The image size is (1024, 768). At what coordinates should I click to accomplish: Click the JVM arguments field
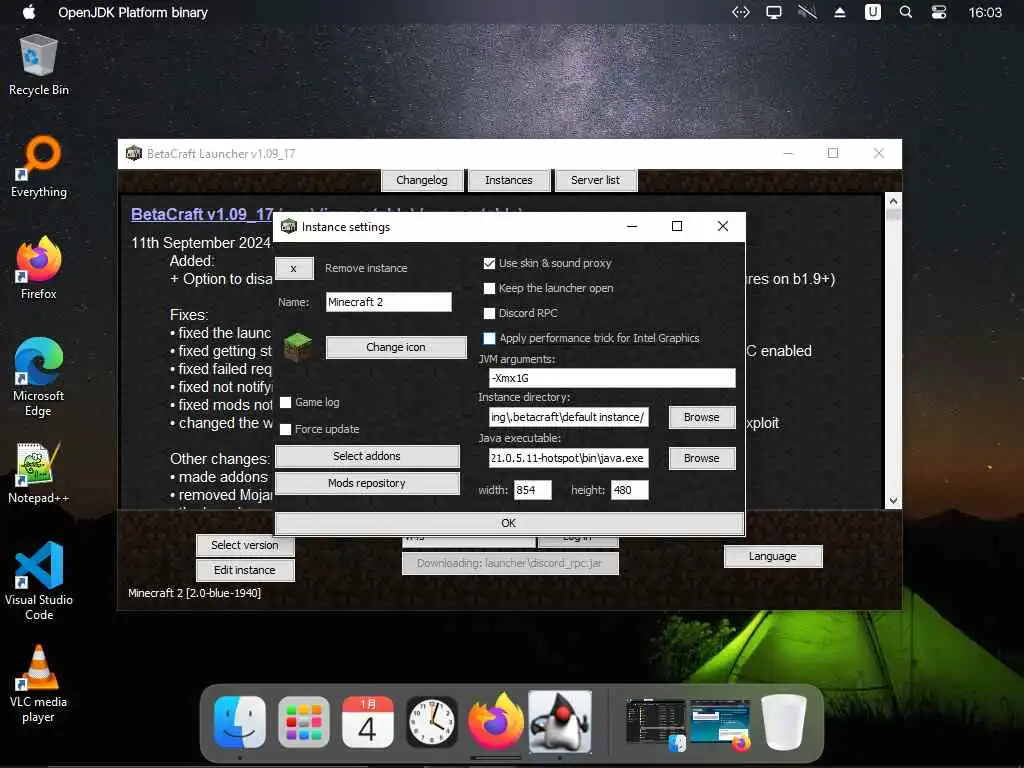coord(612,378)
